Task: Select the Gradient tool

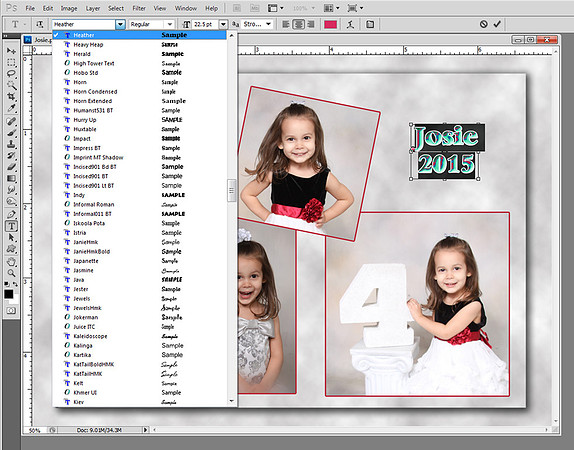Action: (x=11, y=178)
